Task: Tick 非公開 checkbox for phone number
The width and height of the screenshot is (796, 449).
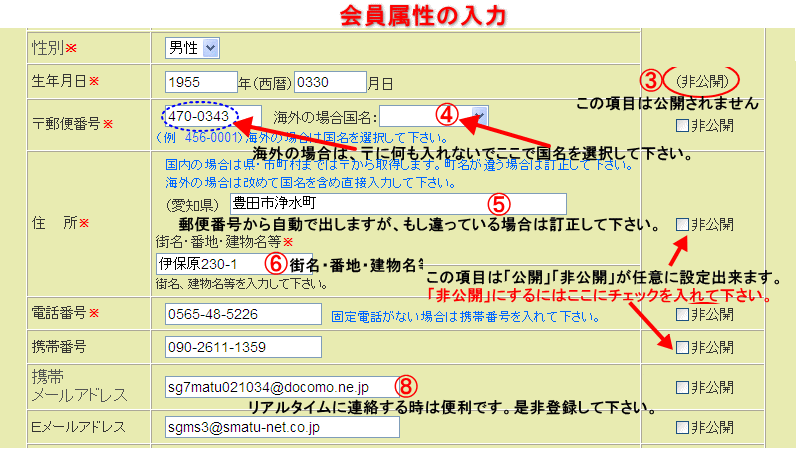Action: pyautogui.click(x=682, y=314)
